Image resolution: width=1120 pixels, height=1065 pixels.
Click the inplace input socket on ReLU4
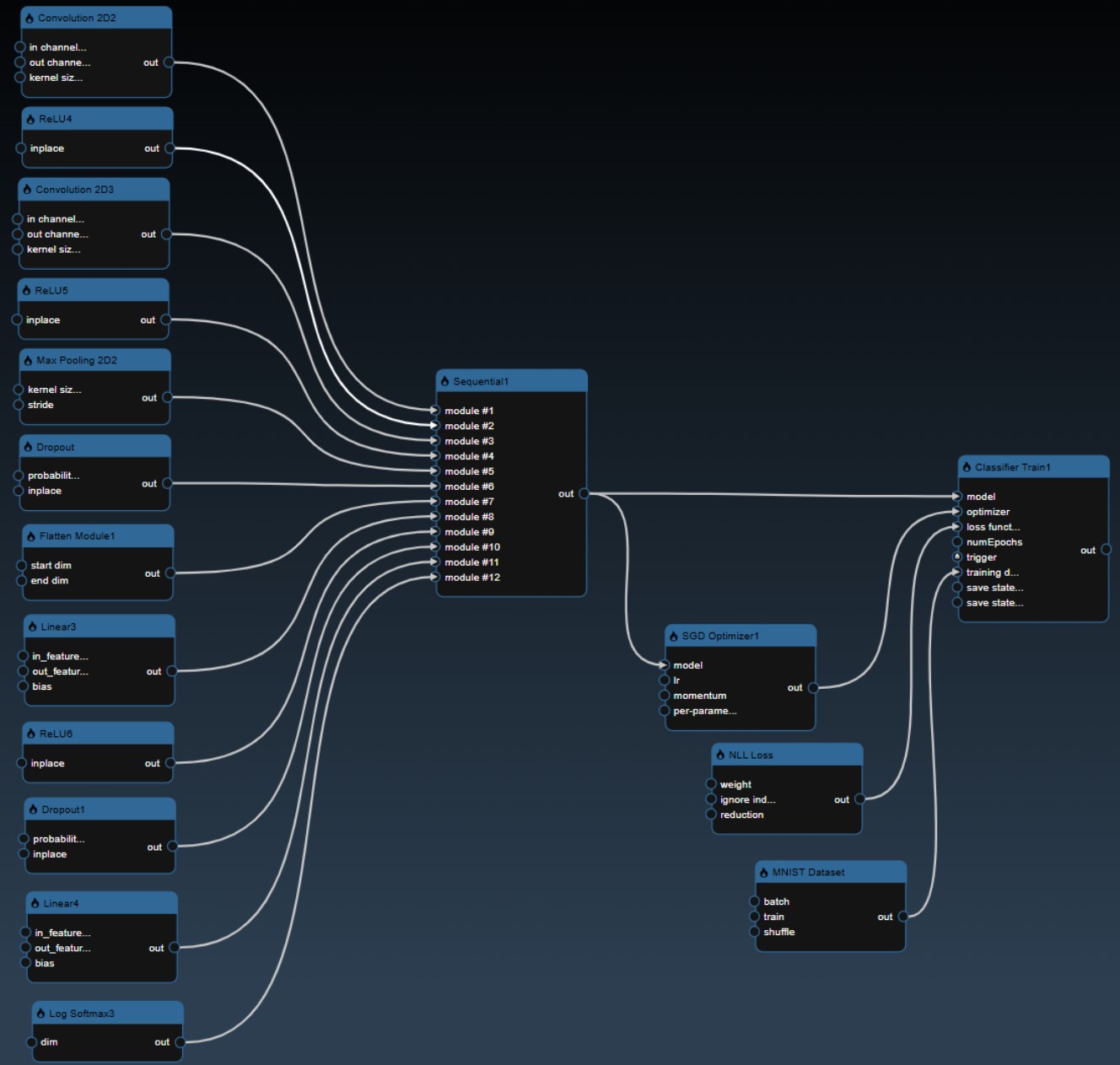click(21, 148)
